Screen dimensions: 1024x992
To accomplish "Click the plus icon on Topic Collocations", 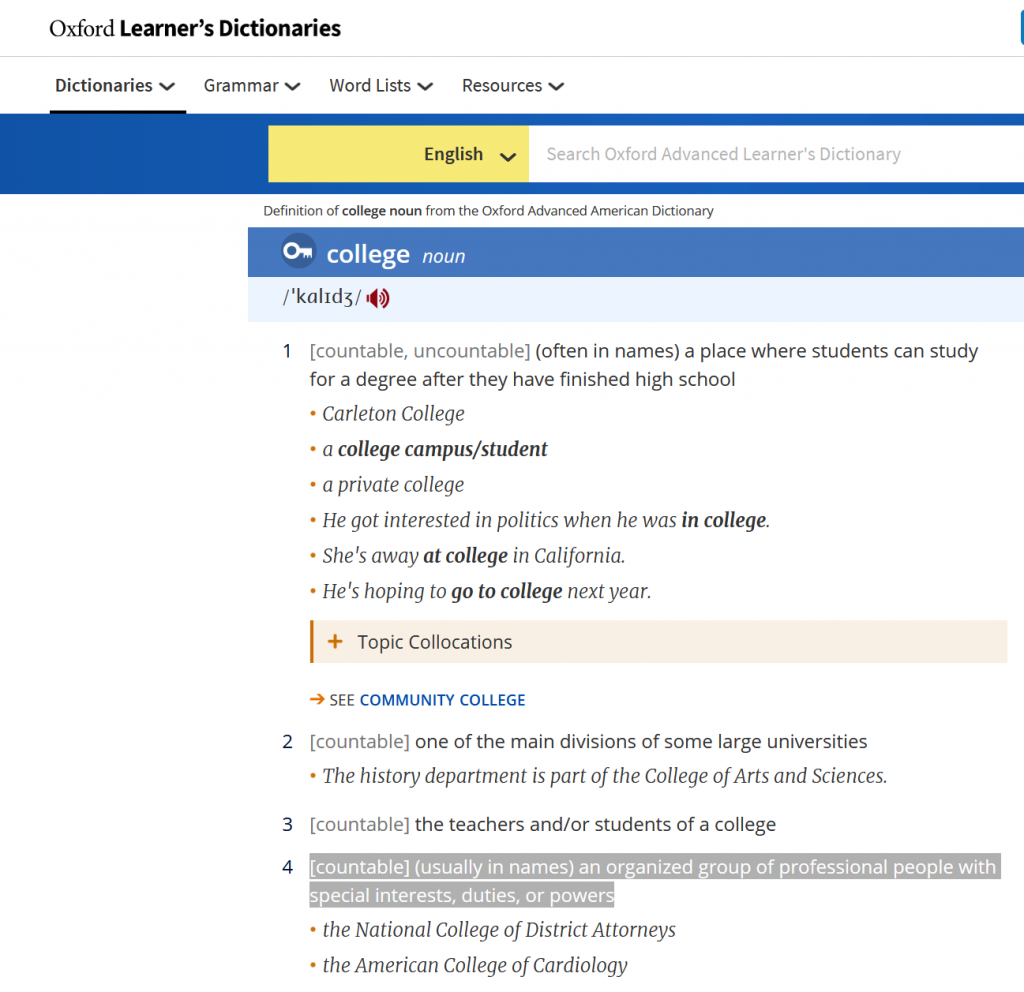I will (335, 641).
